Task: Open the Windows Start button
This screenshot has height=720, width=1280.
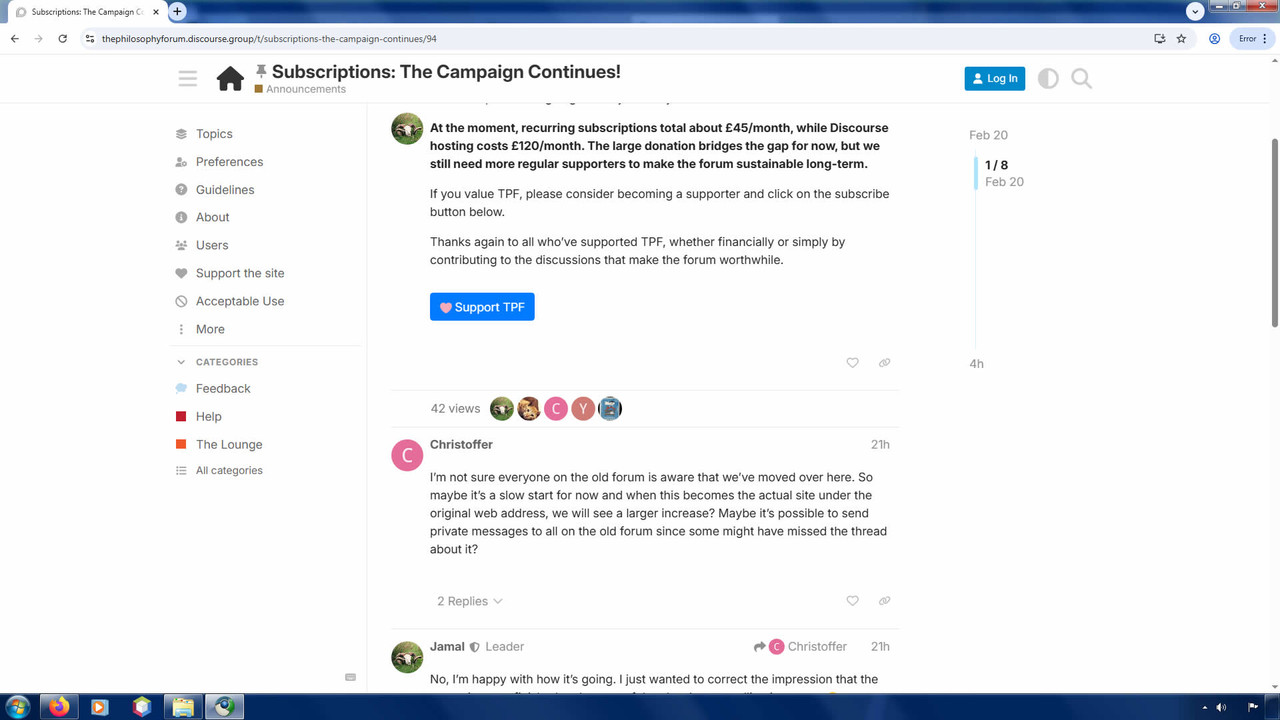Action: (x=18, y=707)
